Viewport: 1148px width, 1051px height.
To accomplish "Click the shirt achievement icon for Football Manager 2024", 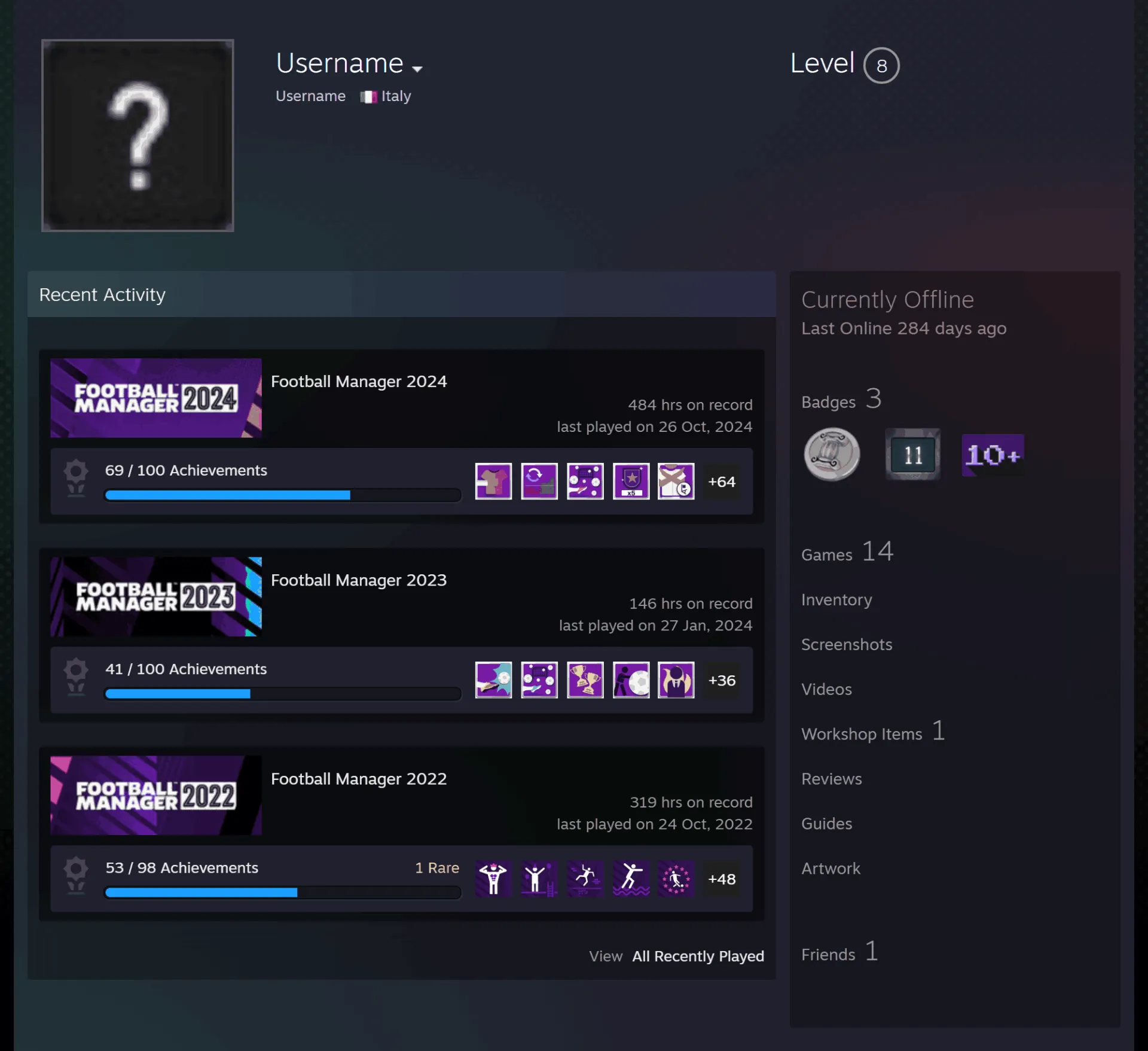I will [493, 481].
